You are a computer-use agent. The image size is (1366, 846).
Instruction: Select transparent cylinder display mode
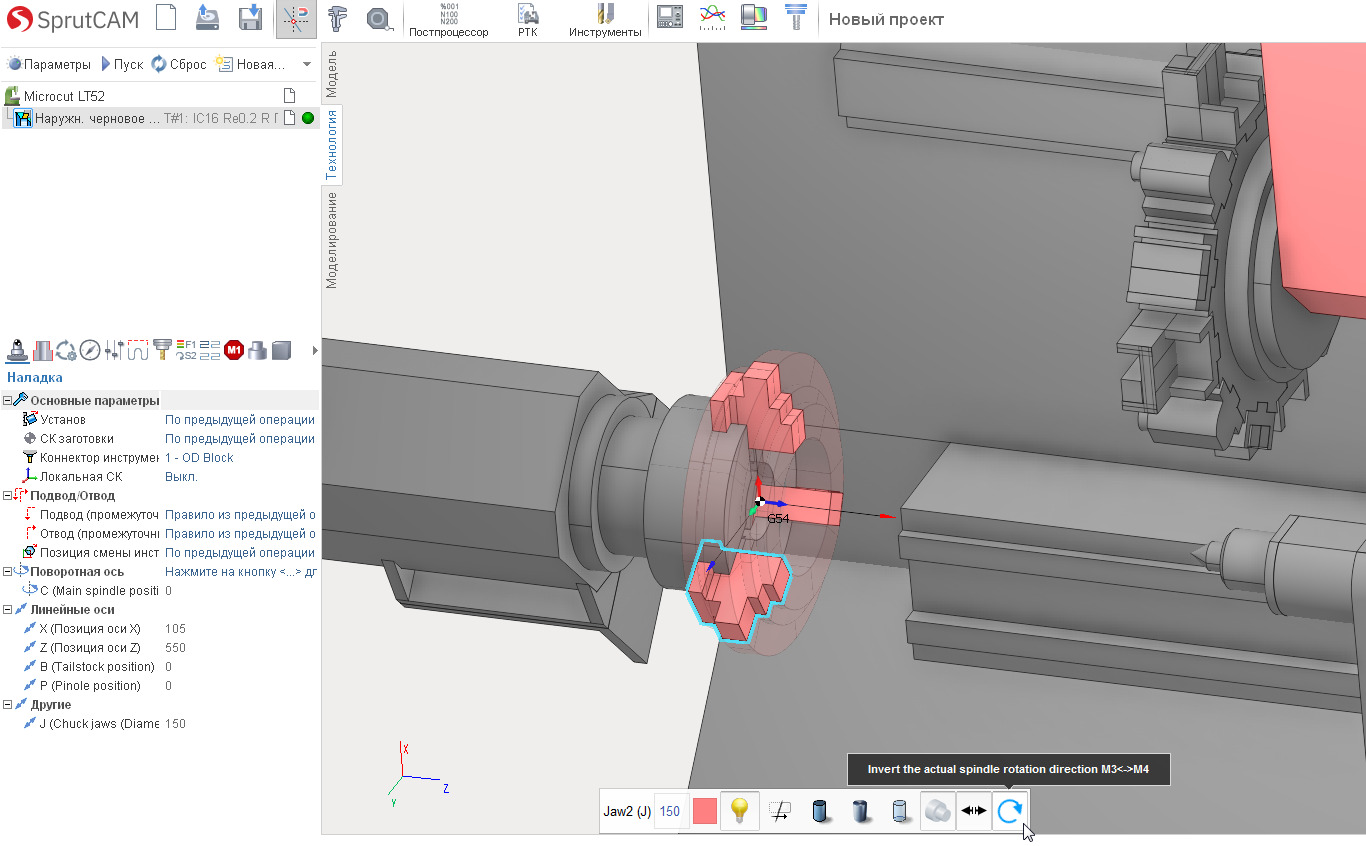pos(899,811)
